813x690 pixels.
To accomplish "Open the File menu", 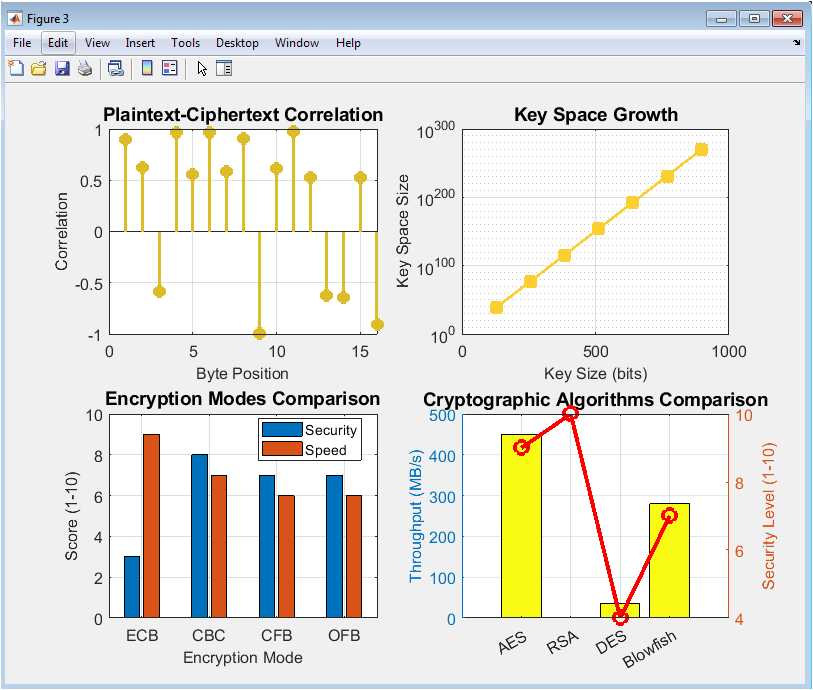I will 23,43.
